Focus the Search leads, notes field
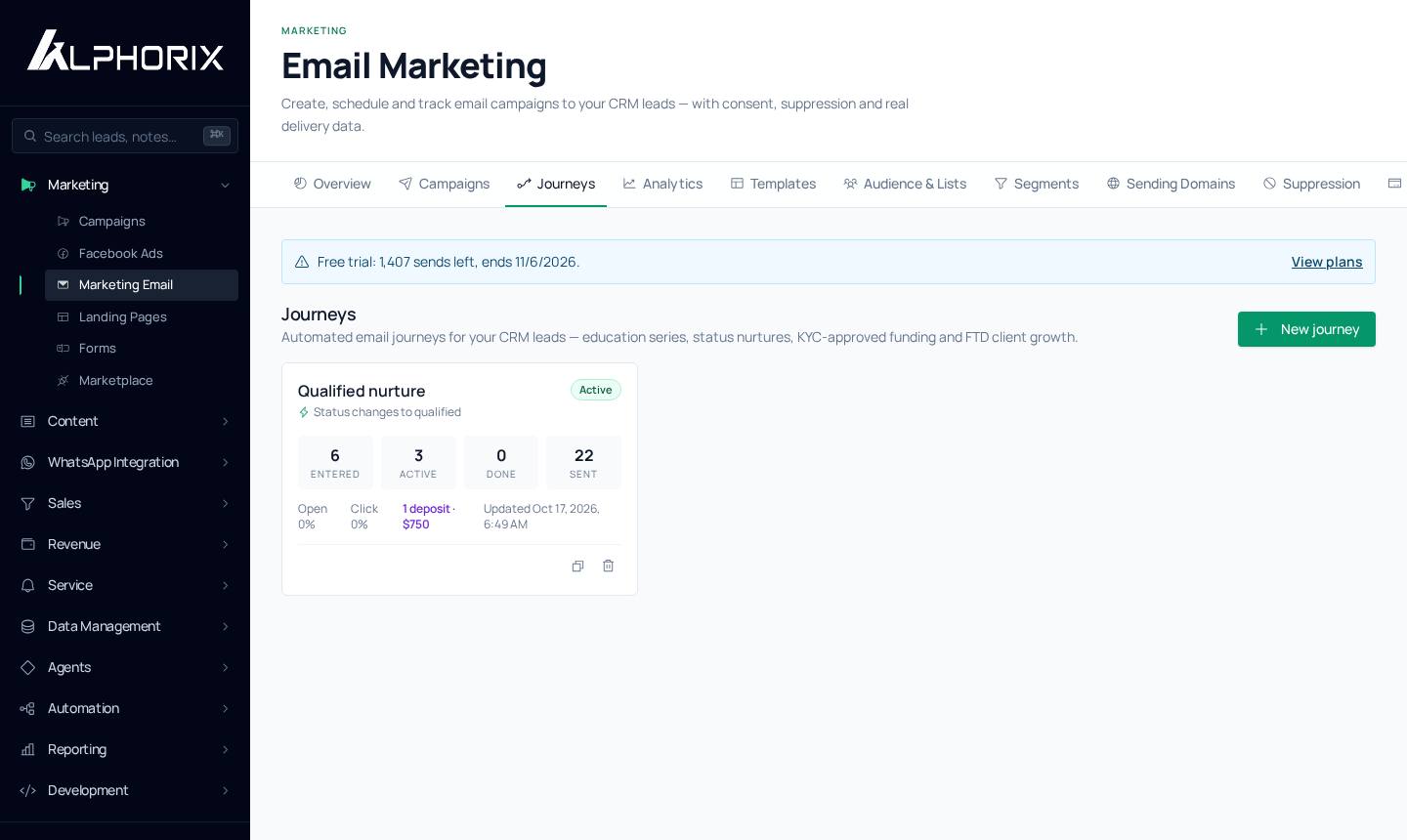The width and height of the screenshot is (1407, 840). click(125, 136)
